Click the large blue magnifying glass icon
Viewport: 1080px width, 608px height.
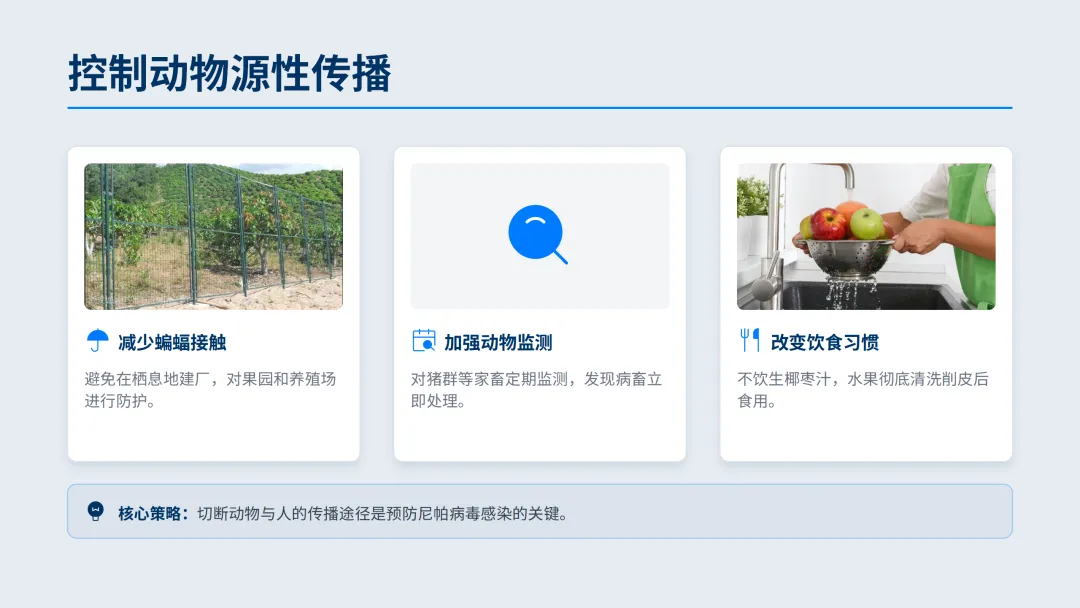click(x=538, y=235)
